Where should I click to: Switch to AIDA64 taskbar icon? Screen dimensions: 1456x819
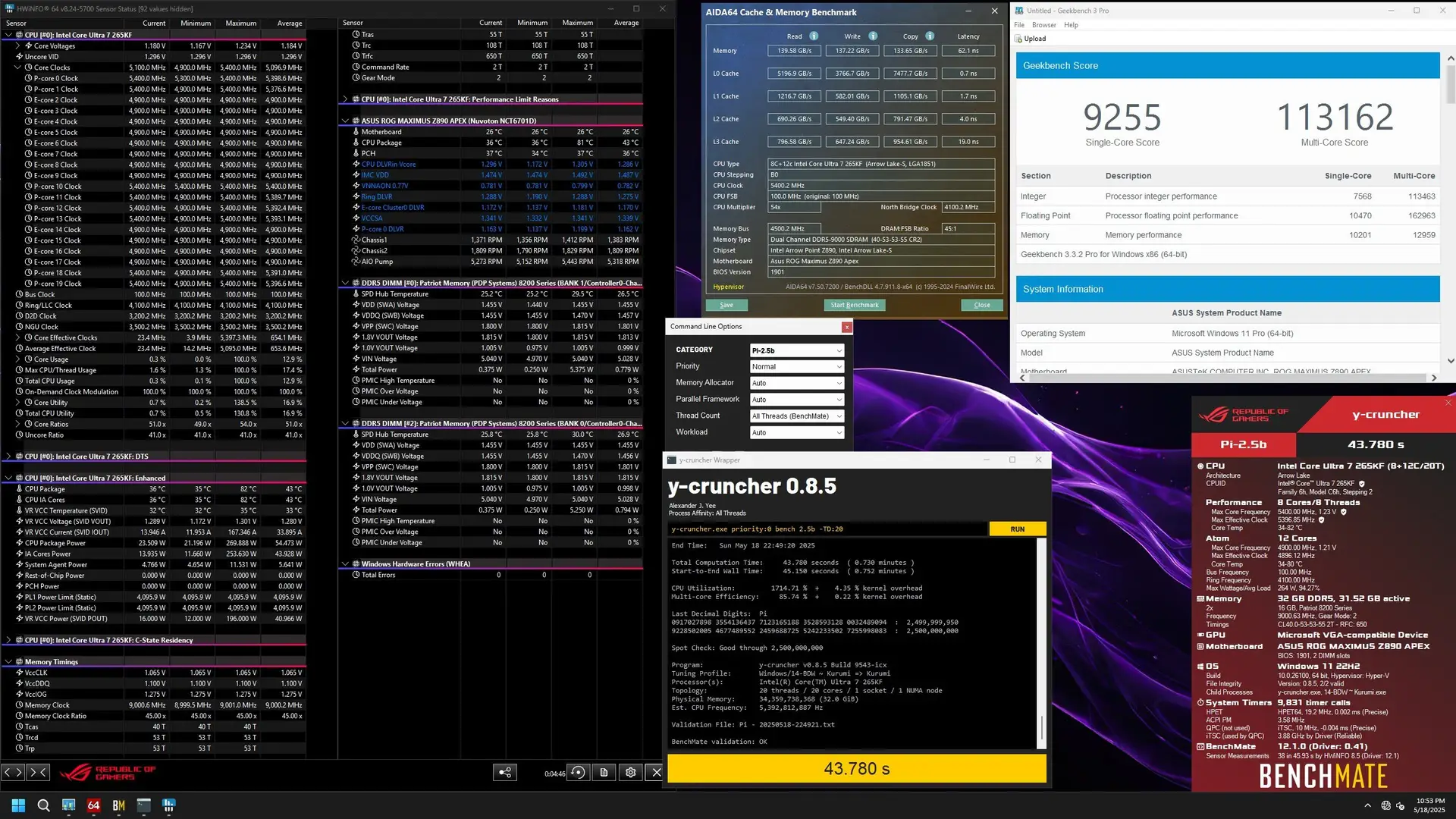(93, 805)
